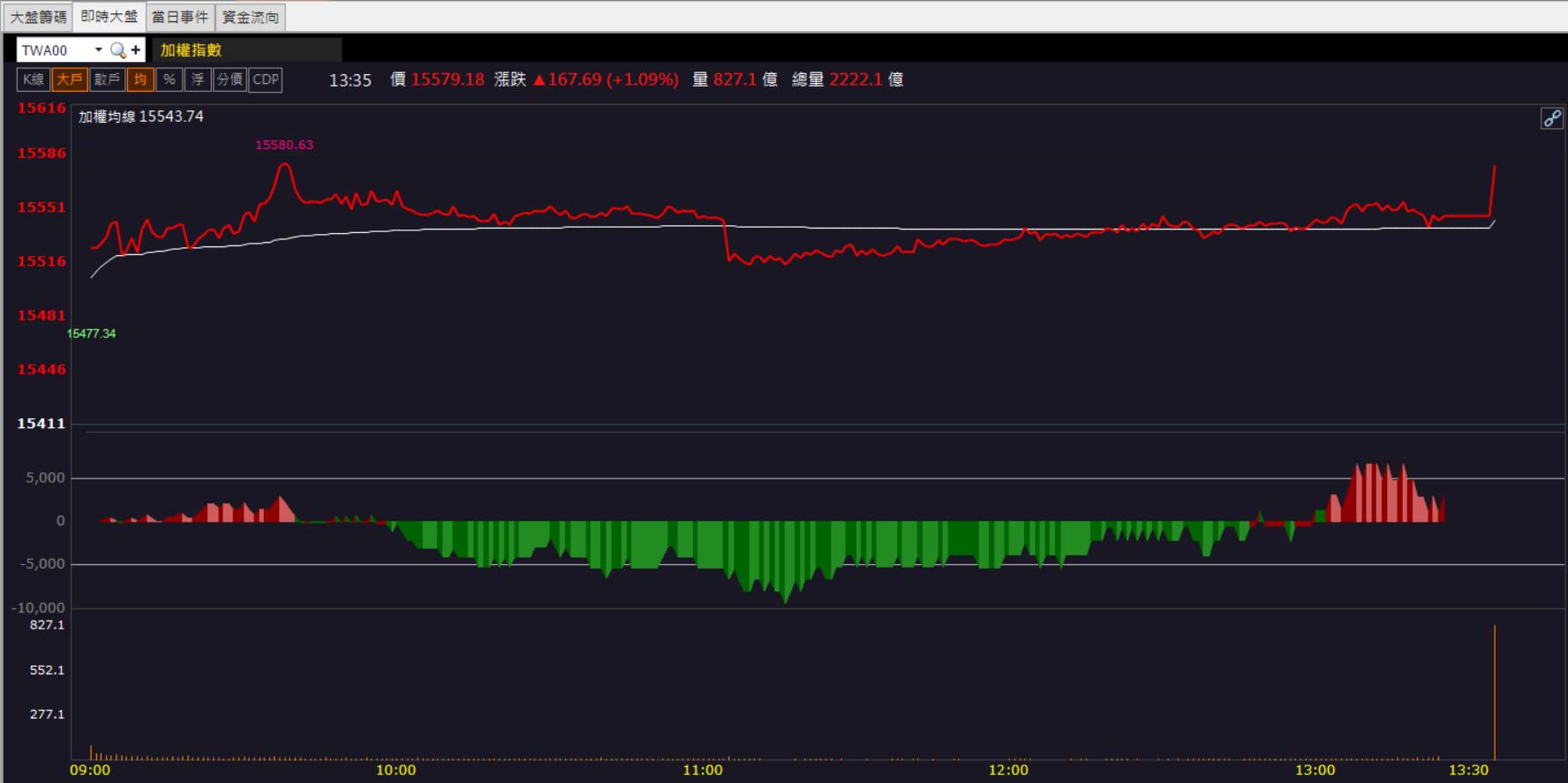1568x783 pixels.
Task: Select the 即時大盤 tab
Action: [x=109, y=17]
